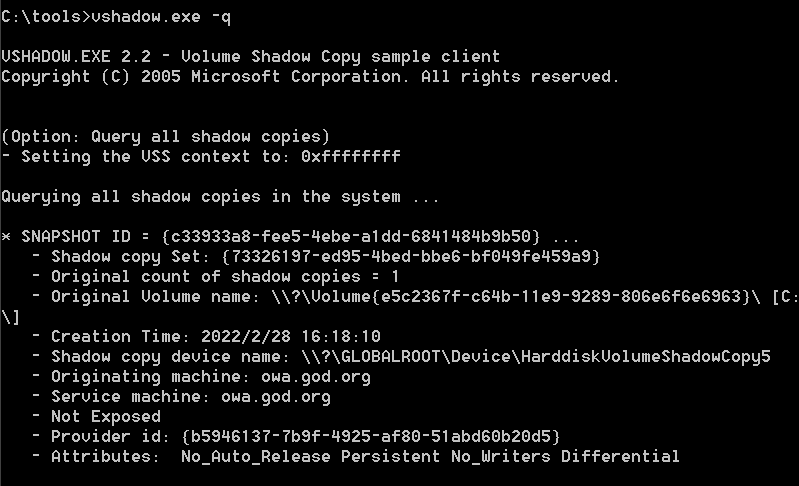Click the Microsoft Corporation copyright line
The height and width of the screenshot is (486, 799).
point(310,76)
